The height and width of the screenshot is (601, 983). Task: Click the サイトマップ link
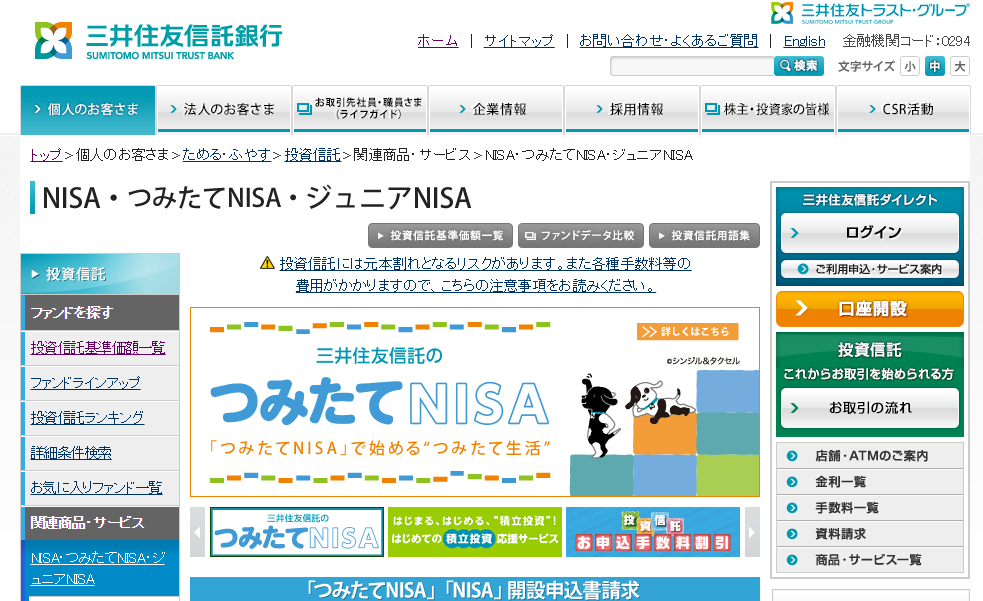518,41
